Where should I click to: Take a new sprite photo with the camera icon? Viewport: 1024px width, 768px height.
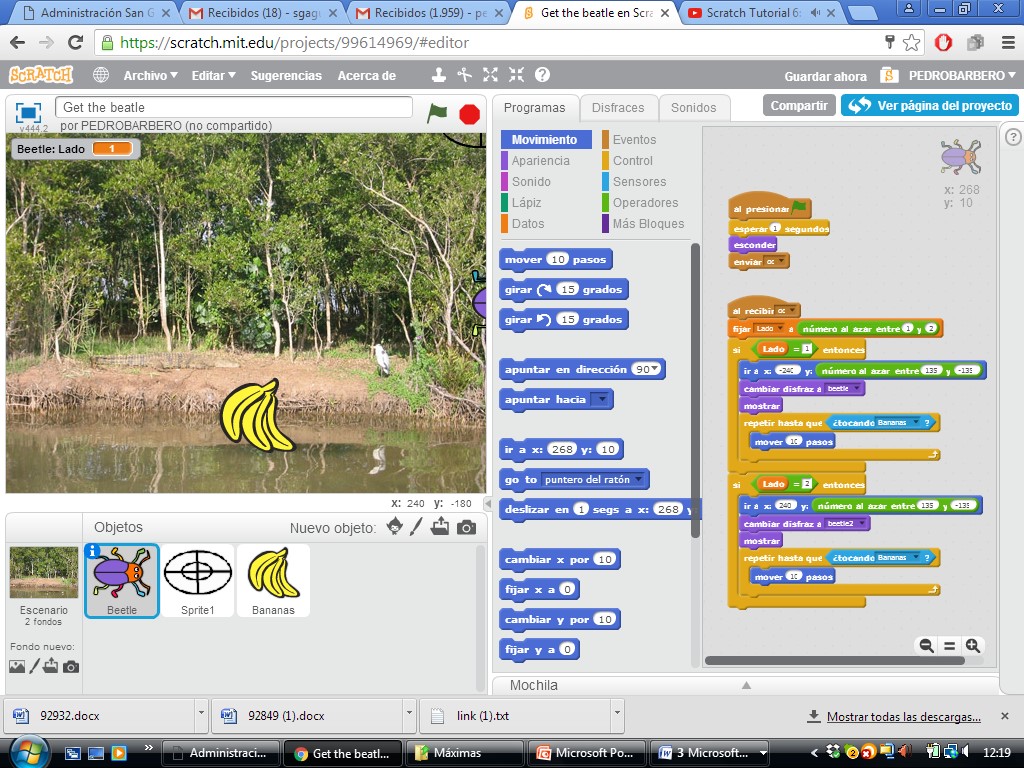465,527
